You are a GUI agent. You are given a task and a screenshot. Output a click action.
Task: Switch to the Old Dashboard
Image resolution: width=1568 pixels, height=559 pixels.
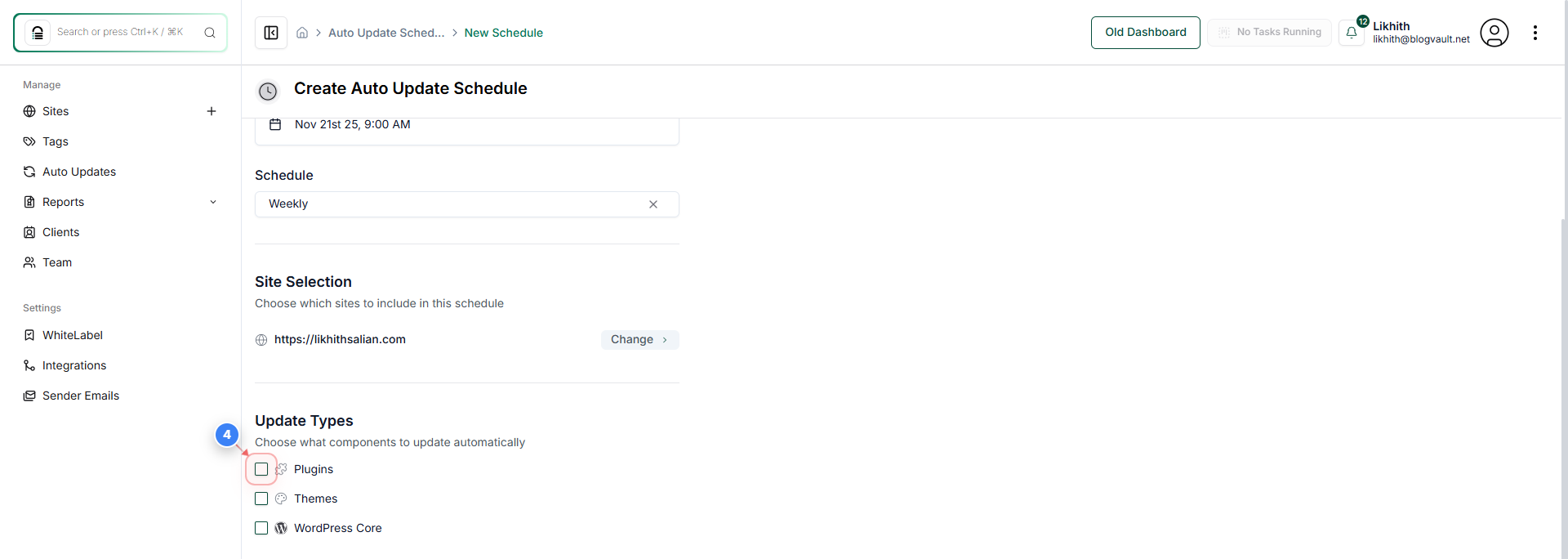tap(1145, 32)
